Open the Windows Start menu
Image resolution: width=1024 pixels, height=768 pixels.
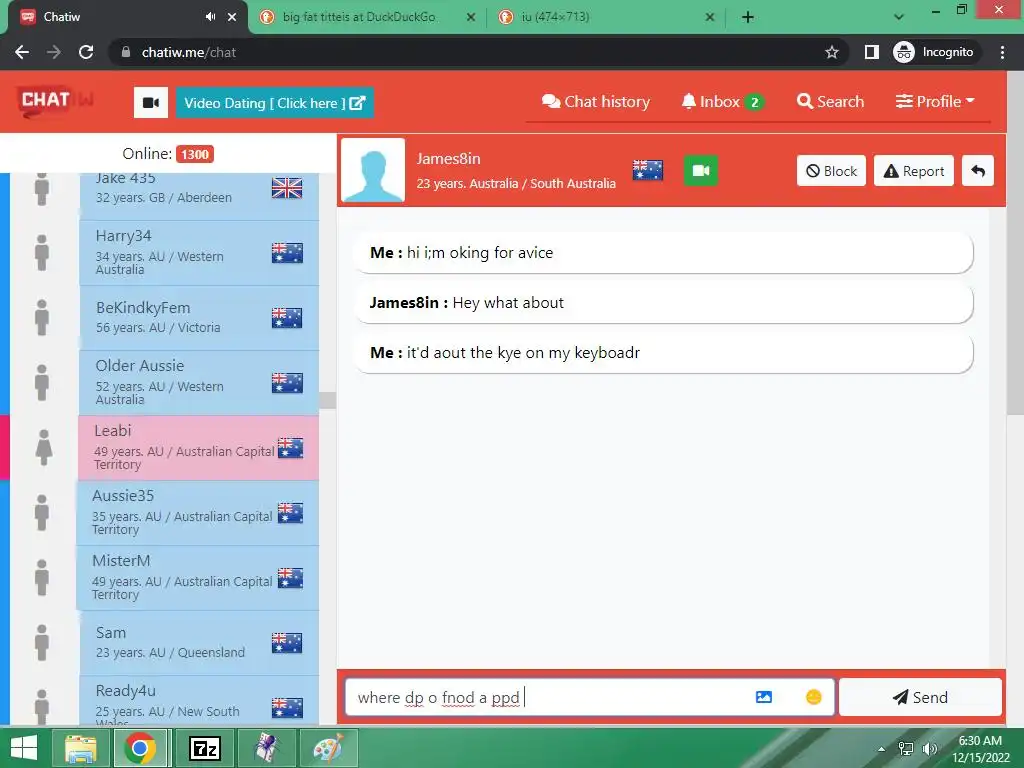pyautogui.click(x=24, y=748)
